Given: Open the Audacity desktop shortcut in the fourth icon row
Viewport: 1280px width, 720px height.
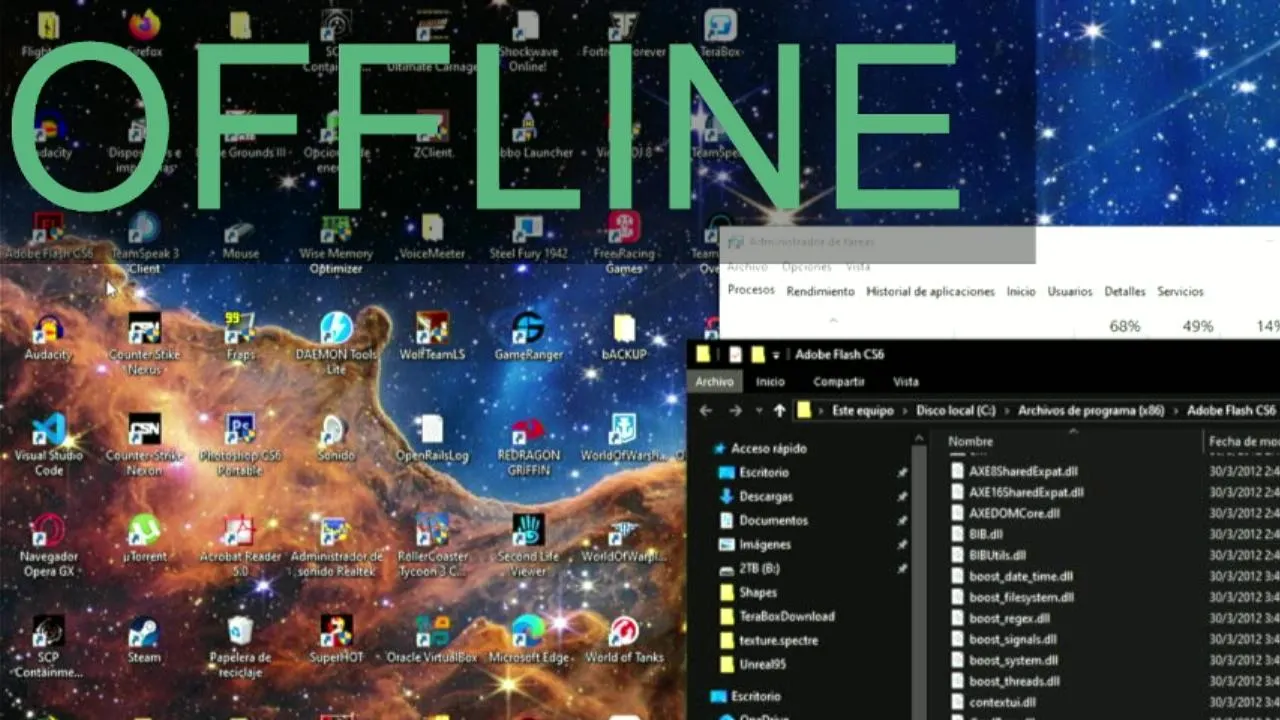Looking at the screenshot, I should point(48,336).
